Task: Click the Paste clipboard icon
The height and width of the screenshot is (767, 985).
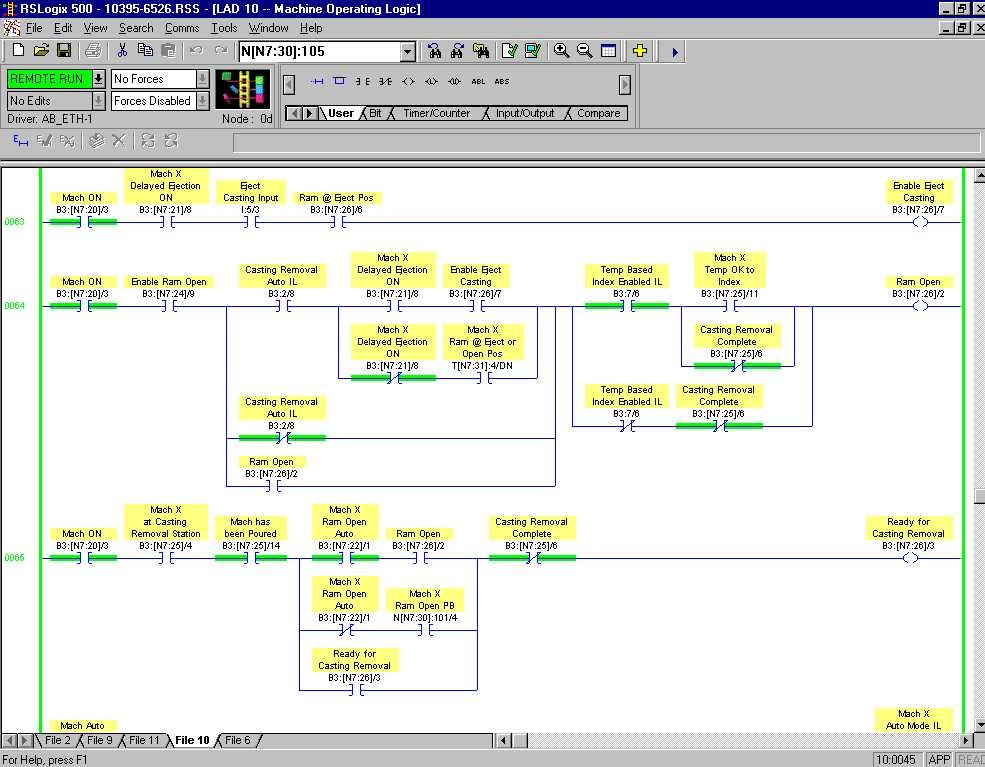Action: click(x=168, y=51)
